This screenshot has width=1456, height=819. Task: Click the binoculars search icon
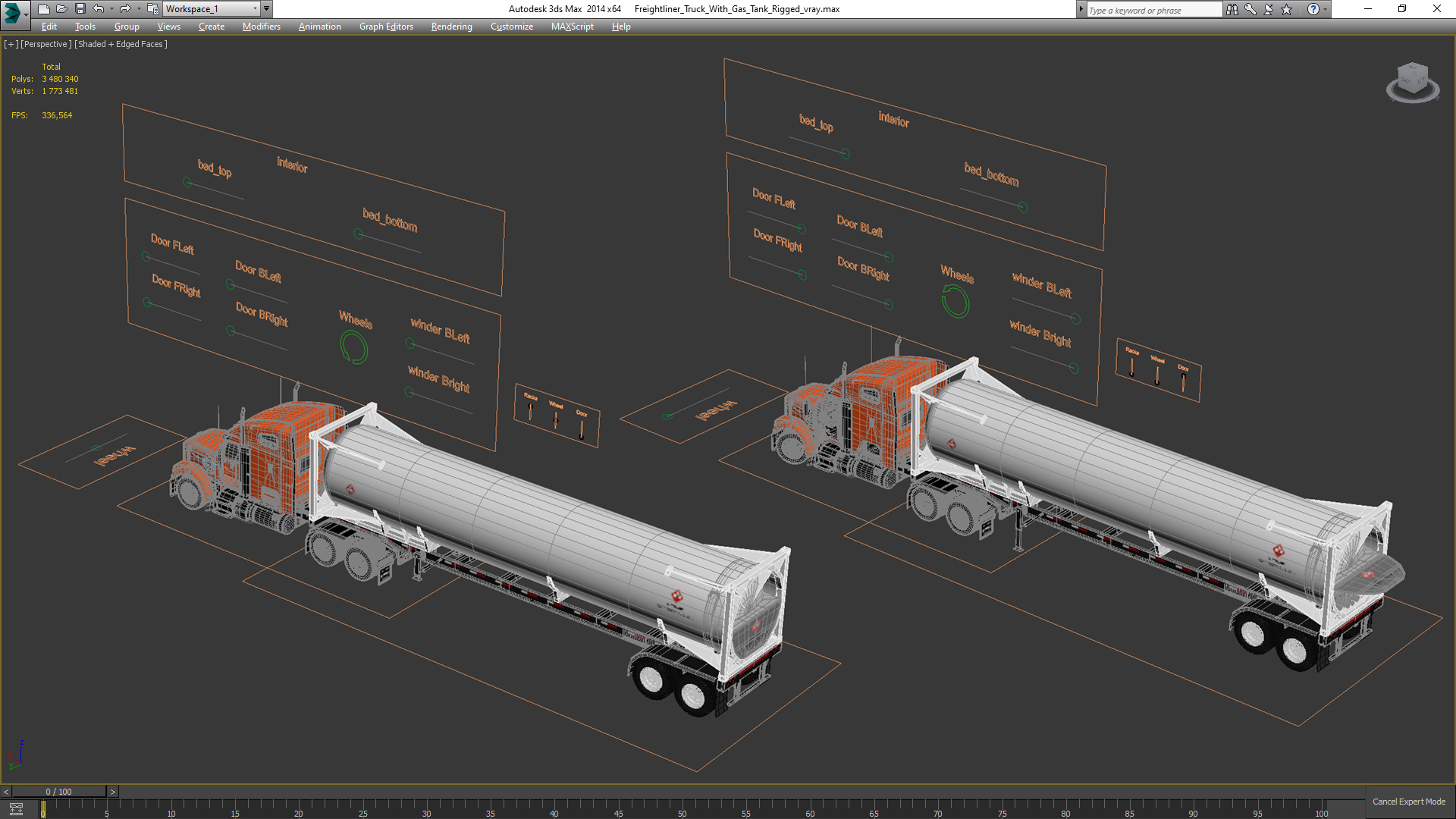(x=1232, y=9)
